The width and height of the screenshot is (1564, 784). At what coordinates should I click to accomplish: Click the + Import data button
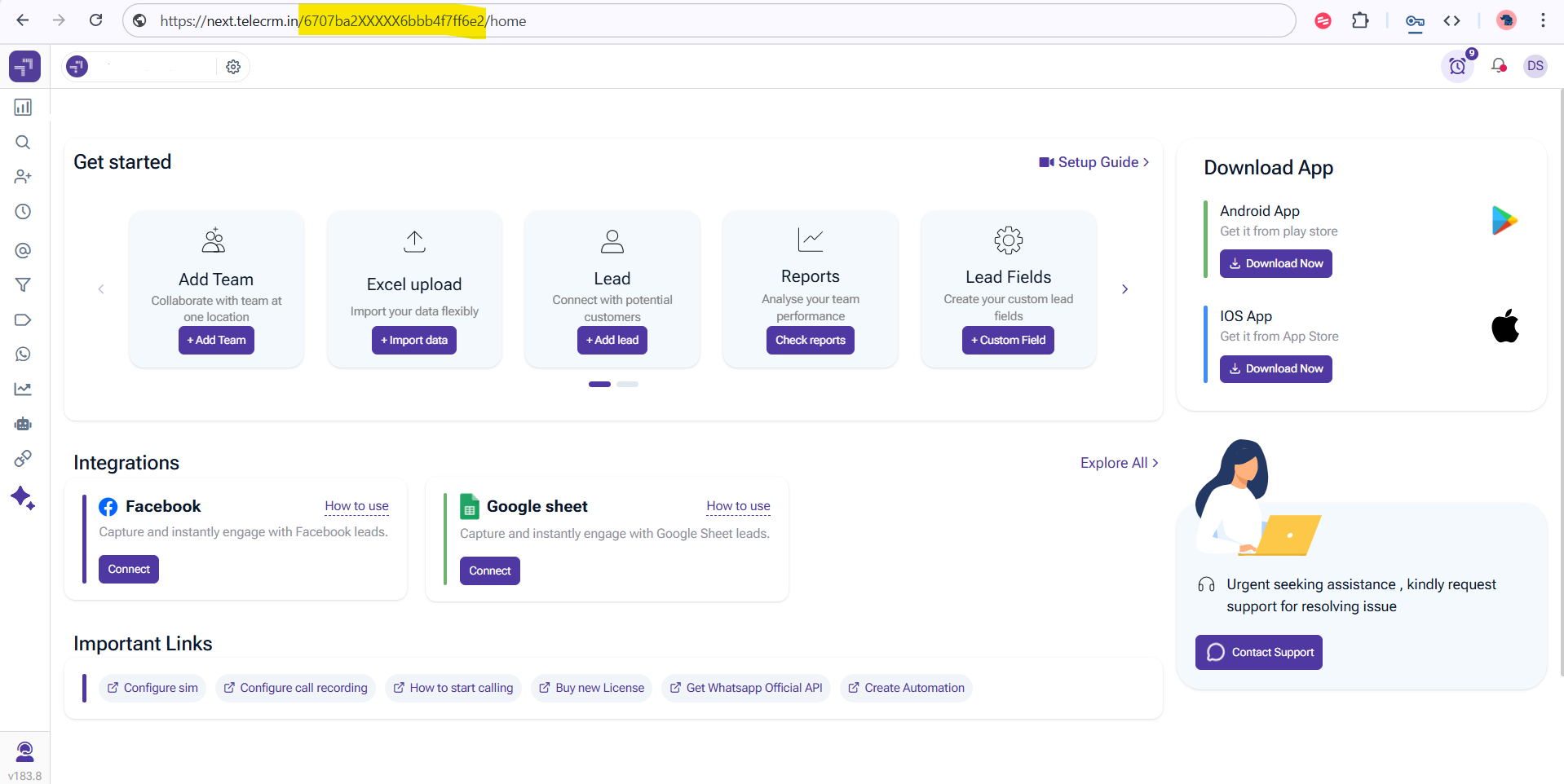[x=414, y=341]
